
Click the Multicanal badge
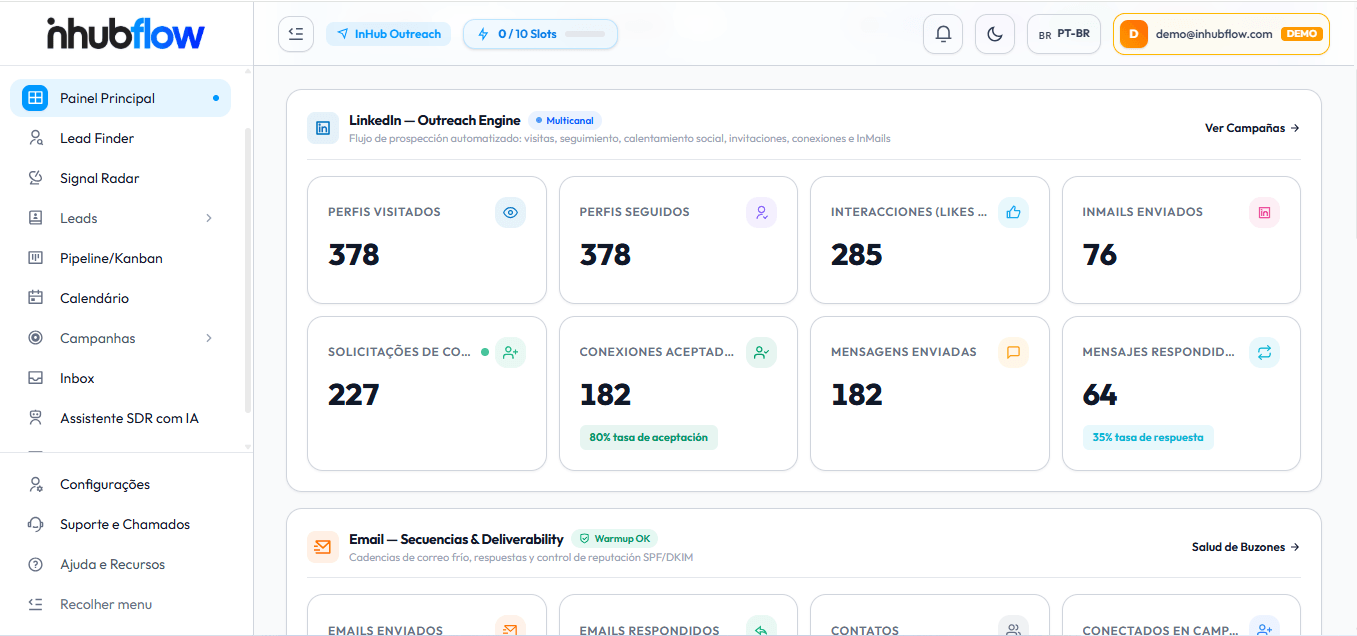click(x=564, y=120)
